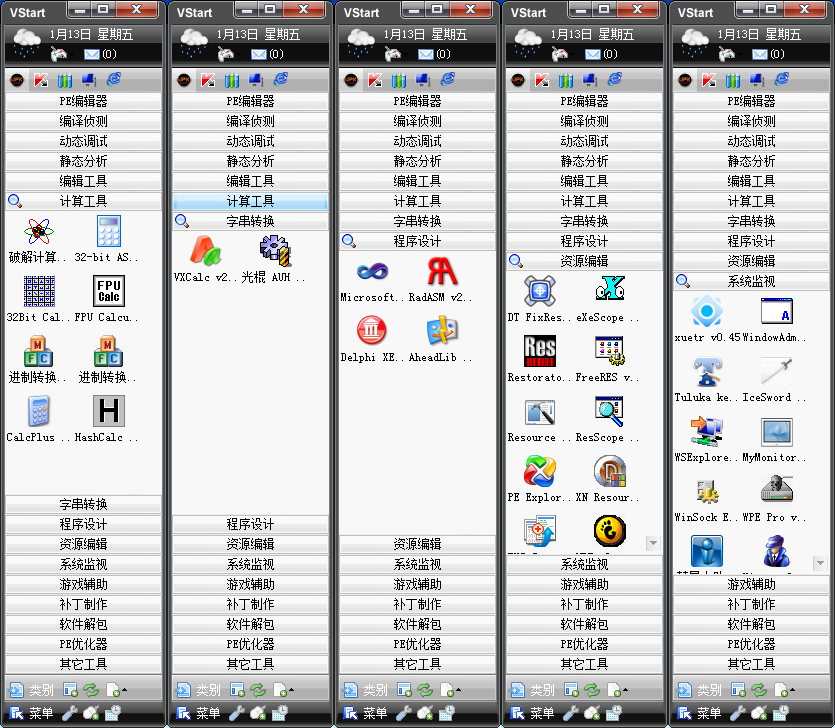Expand 程序设计 group in second VStart window
Viewport: 835px width, 728px height.
coord(250,524)
